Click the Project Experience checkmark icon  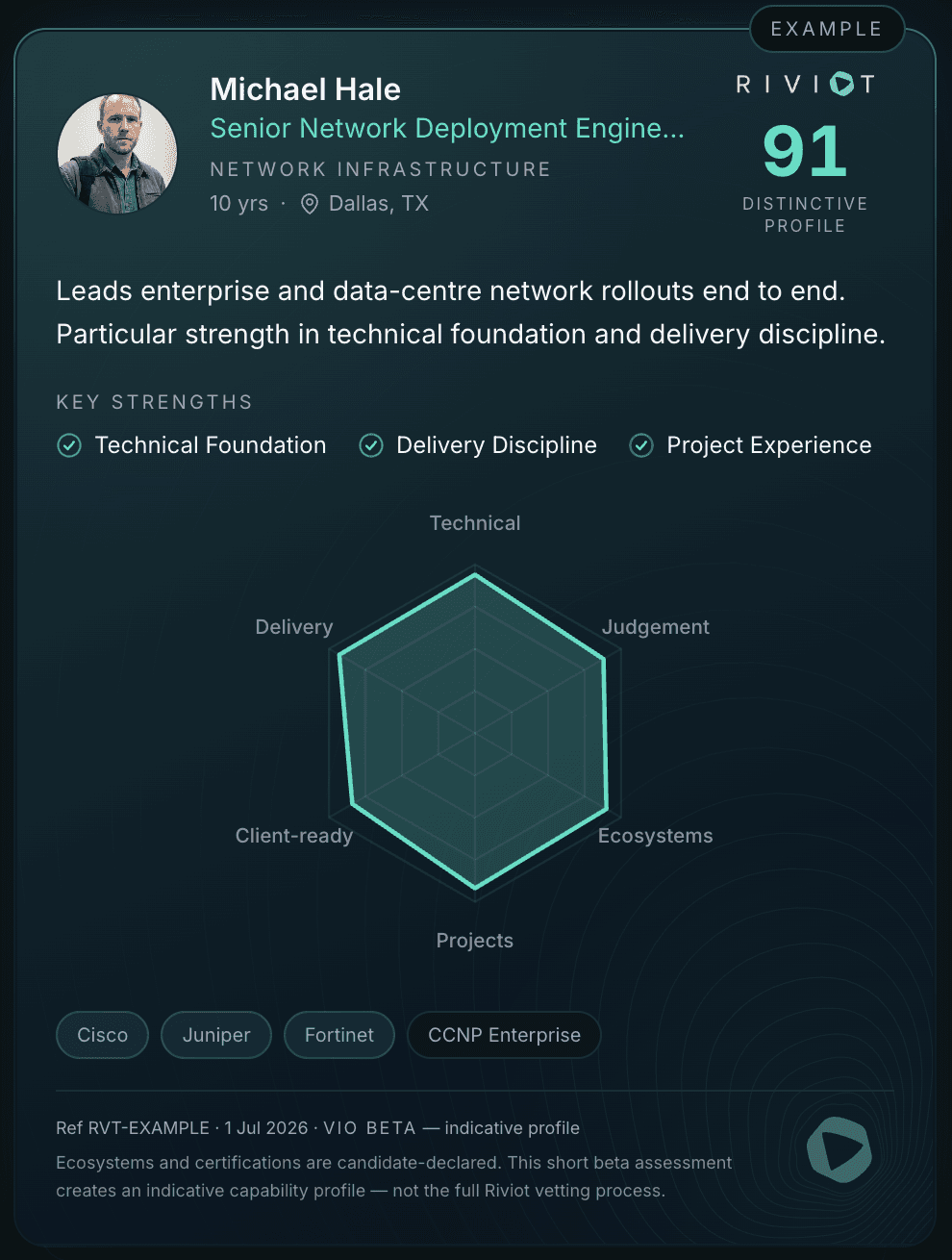point(641,445)
